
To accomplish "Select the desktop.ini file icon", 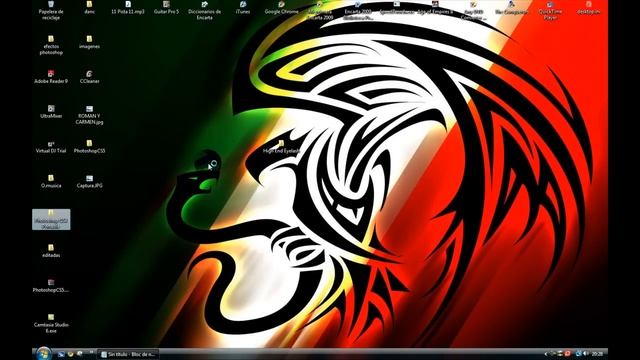I will [x=589, y=8].
